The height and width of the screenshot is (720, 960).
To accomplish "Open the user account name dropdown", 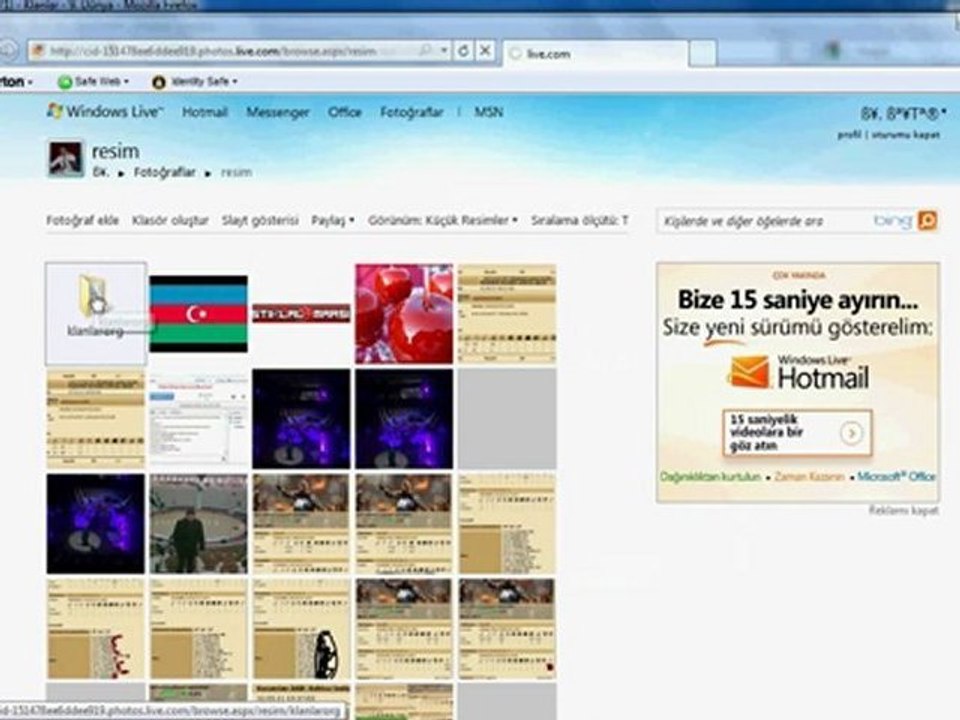I will [904, 113].
